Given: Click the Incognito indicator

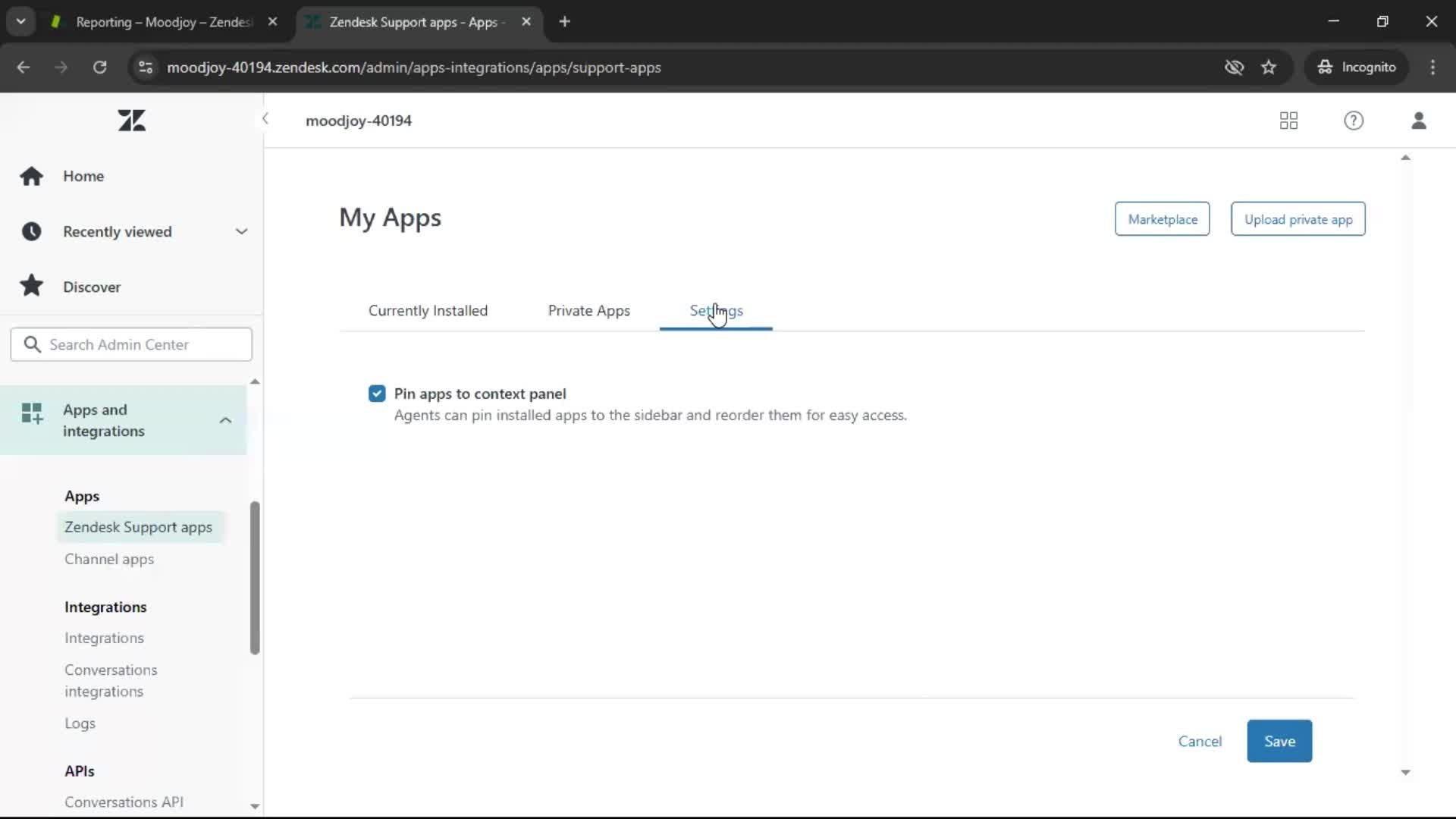Looking at the screenshot, I should point(1357,67).
